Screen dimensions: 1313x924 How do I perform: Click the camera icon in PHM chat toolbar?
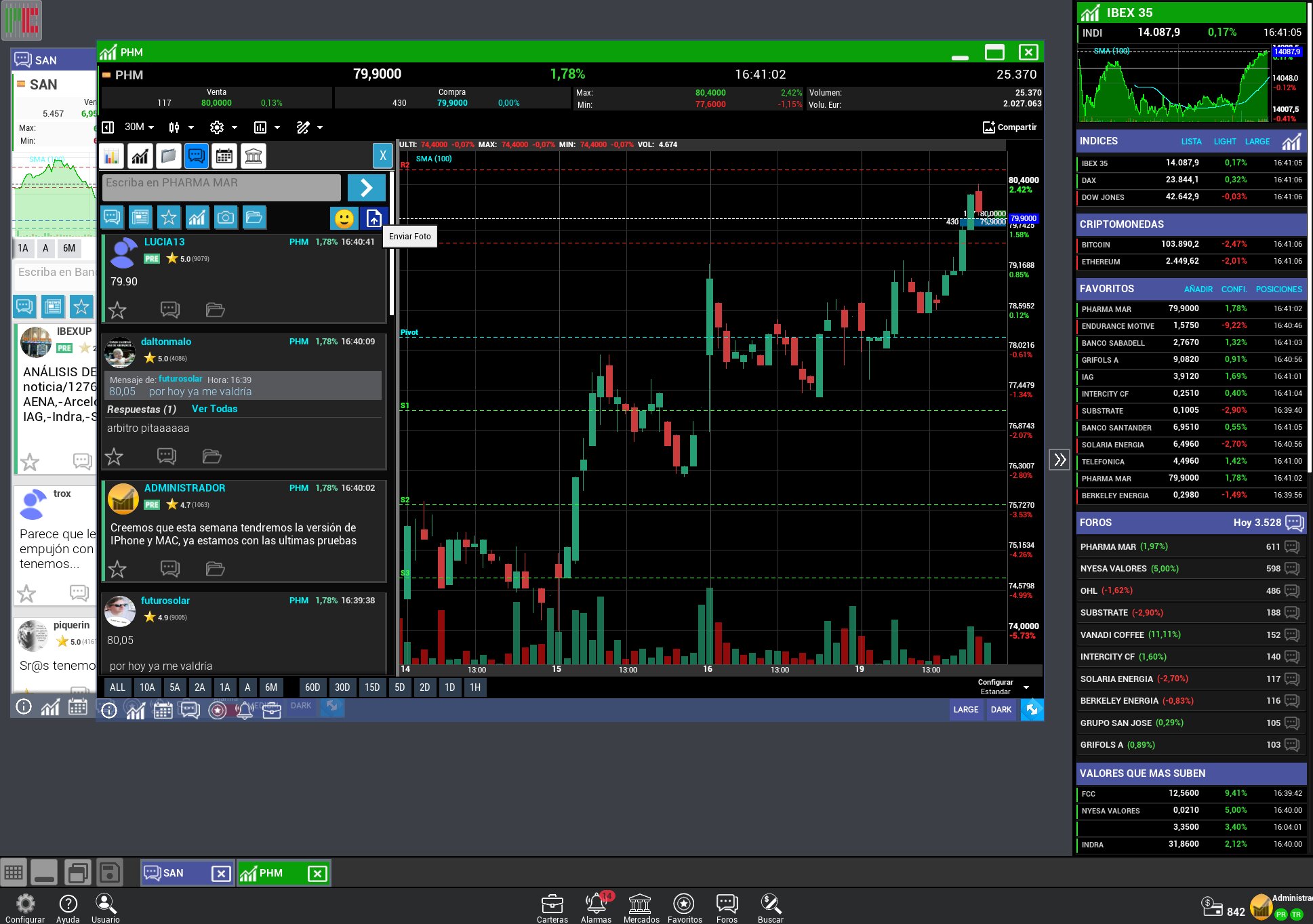225,218
